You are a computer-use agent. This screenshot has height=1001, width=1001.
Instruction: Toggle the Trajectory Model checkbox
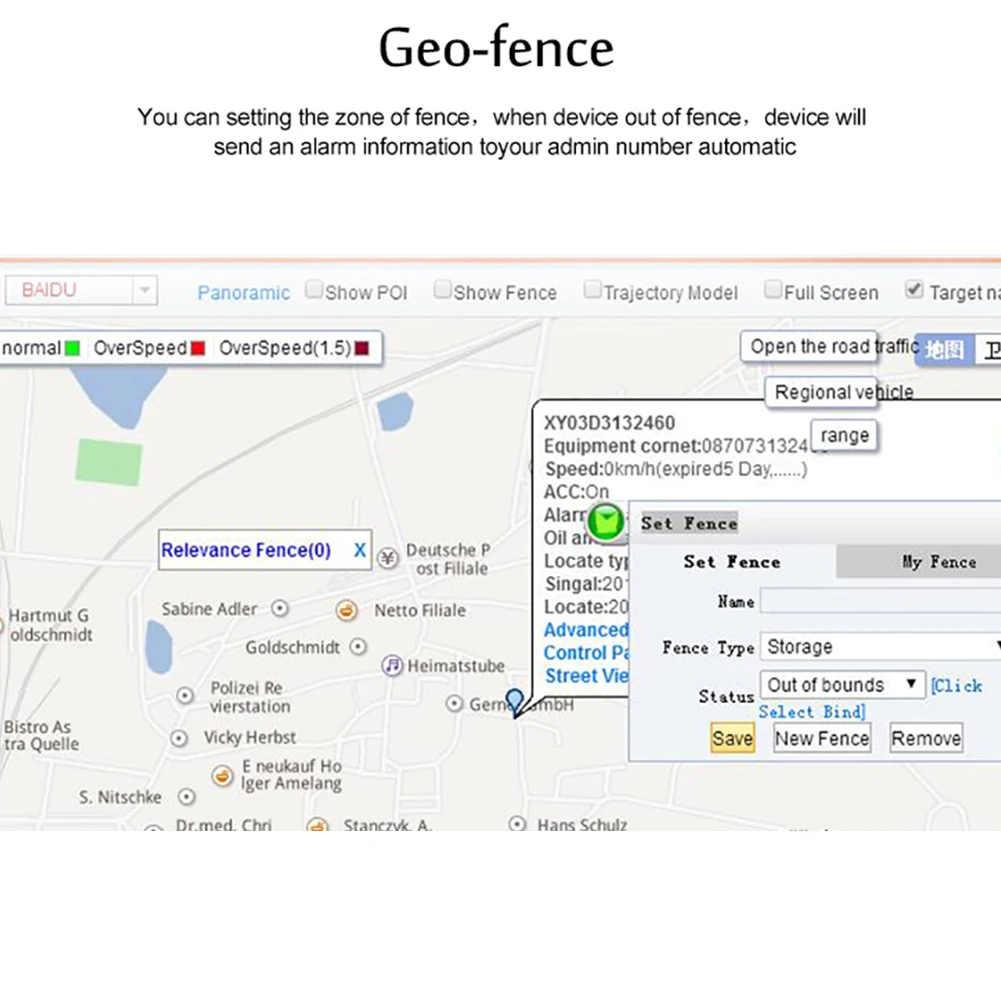(592, 290)
